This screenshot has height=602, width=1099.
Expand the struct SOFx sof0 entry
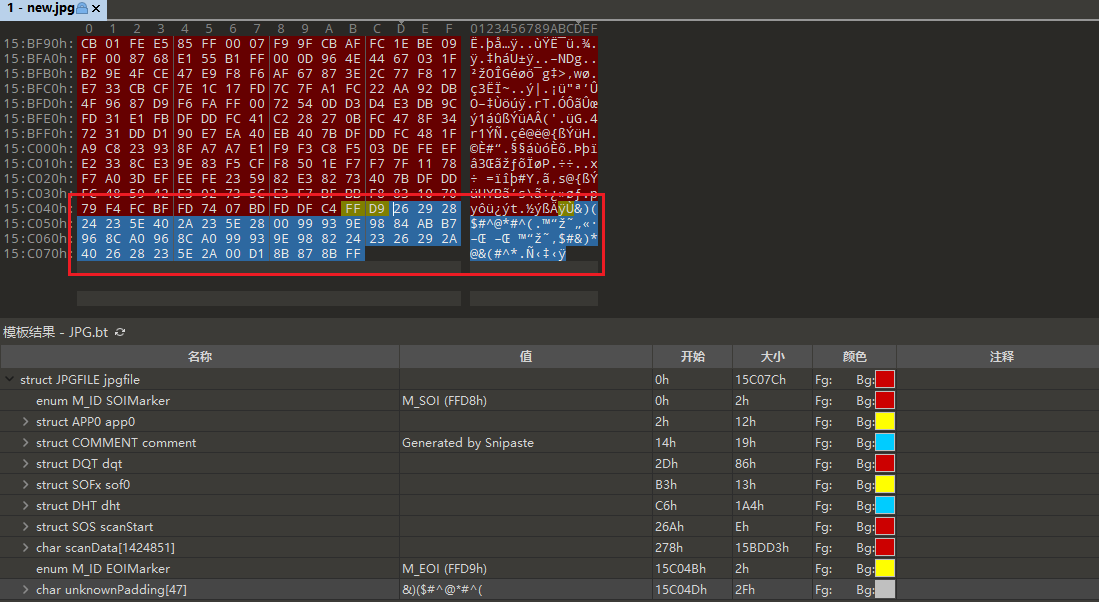click(x=26, y=485)
